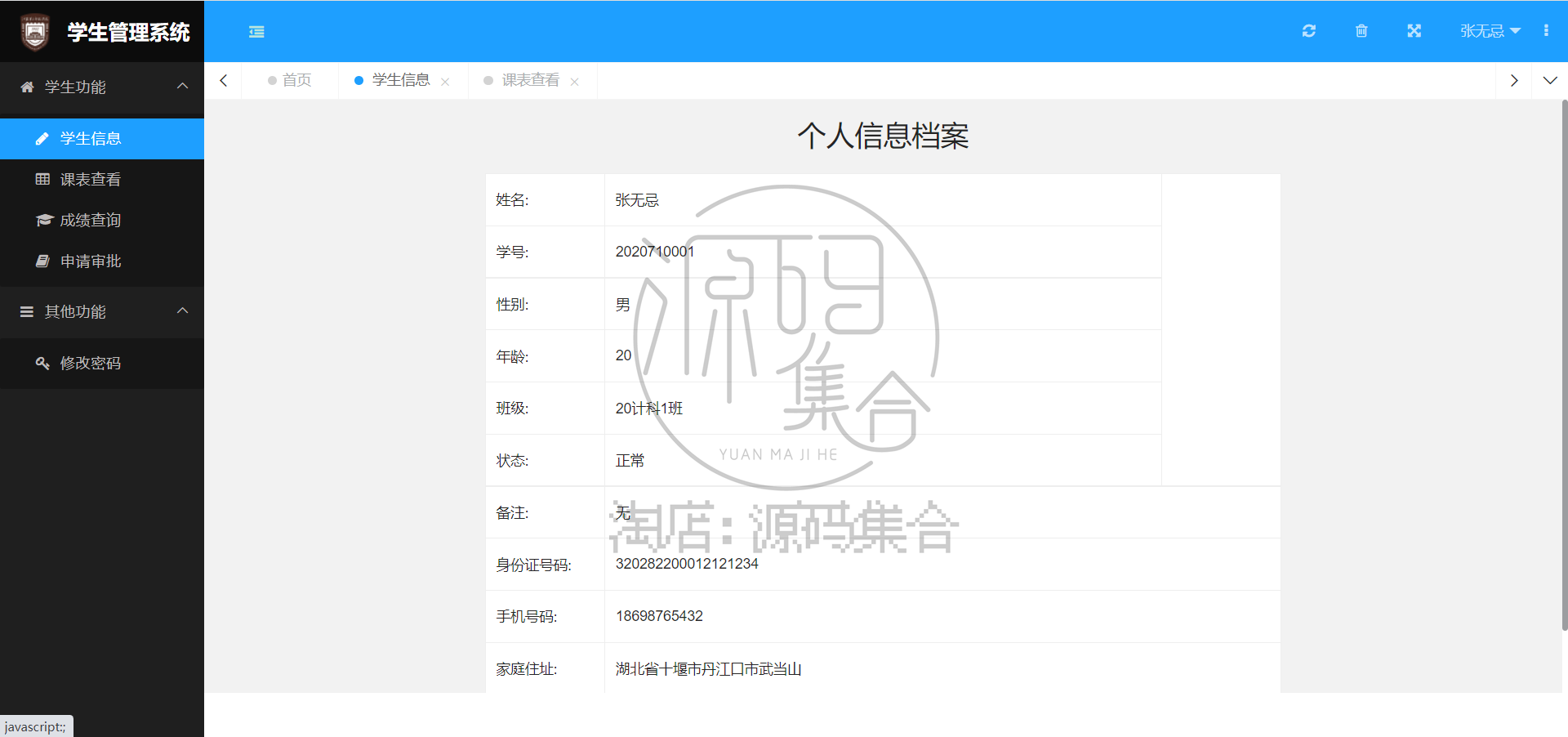The image size is (1568, 737).
Task: Open 学生信息 in the sidebar
Action: pyautogui.click(x=102, y=139)
